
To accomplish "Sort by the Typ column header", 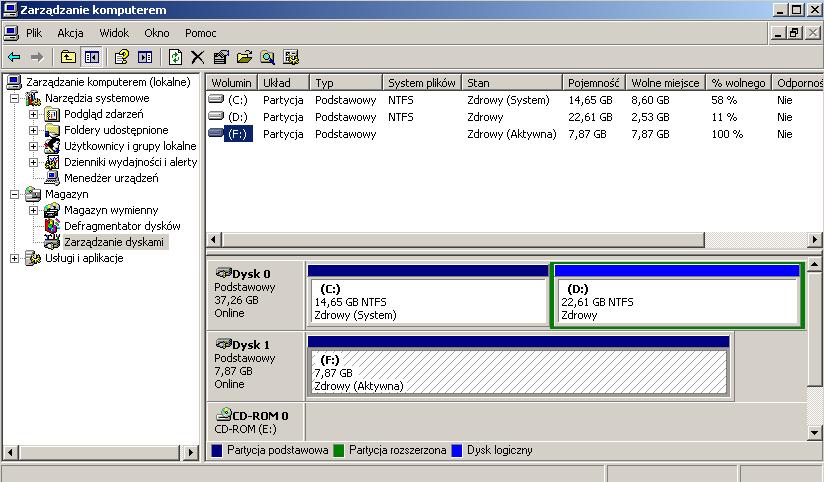I will point(346,83).
